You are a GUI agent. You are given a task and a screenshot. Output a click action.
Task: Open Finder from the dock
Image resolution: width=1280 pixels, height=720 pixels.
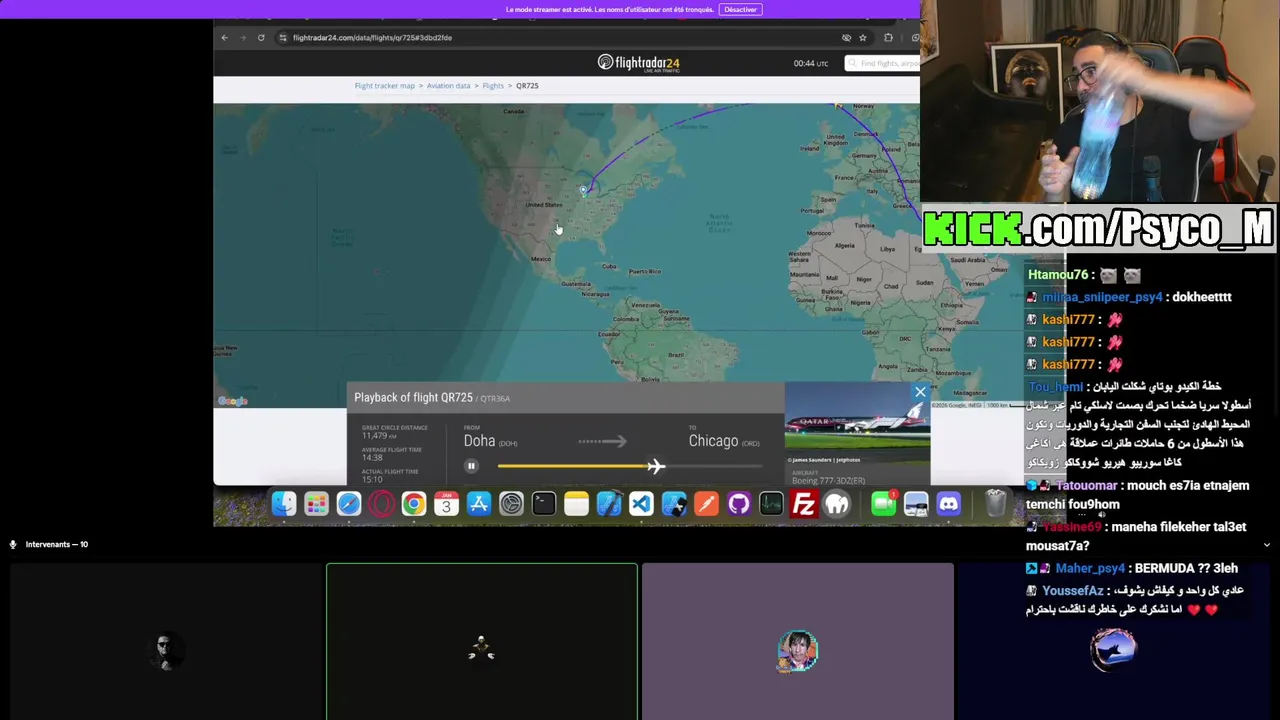[x=284, y=504]
